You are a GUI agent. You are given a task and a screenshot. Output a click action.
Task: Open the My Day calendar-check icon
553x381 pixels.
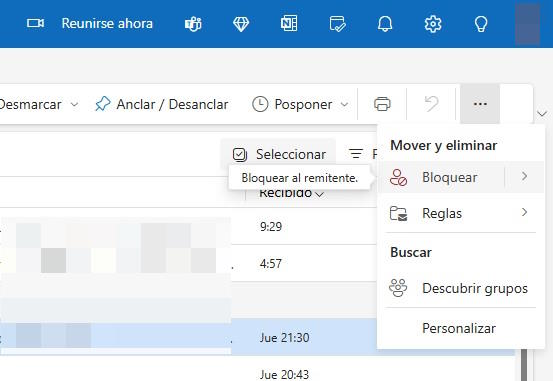coord(337,24)
